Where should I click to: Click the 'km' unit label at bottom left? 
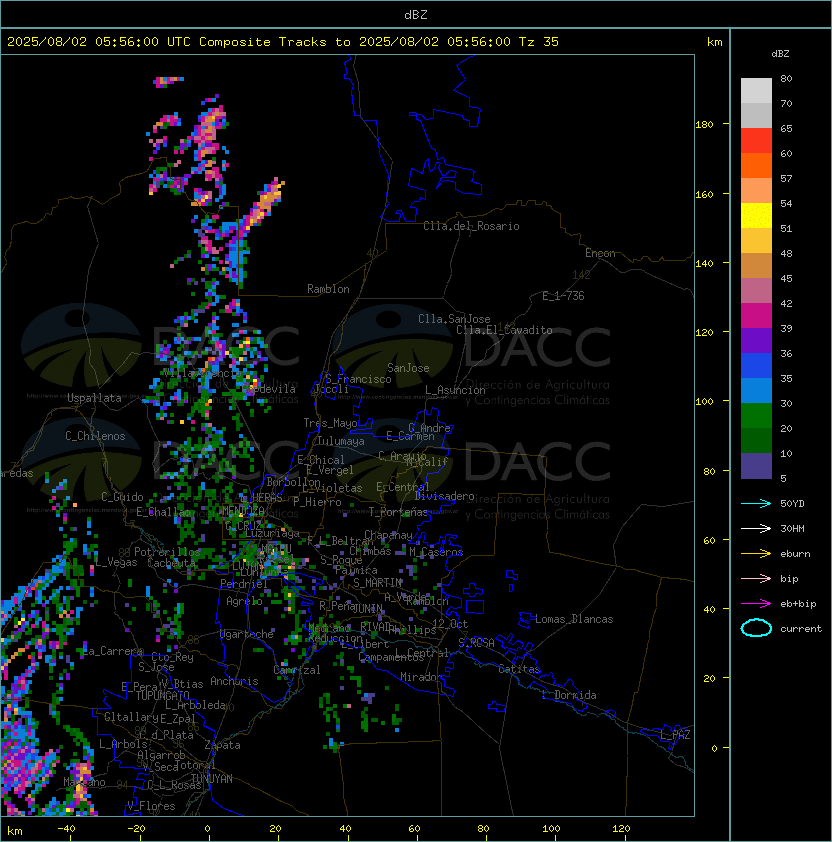tap(15, 831)
